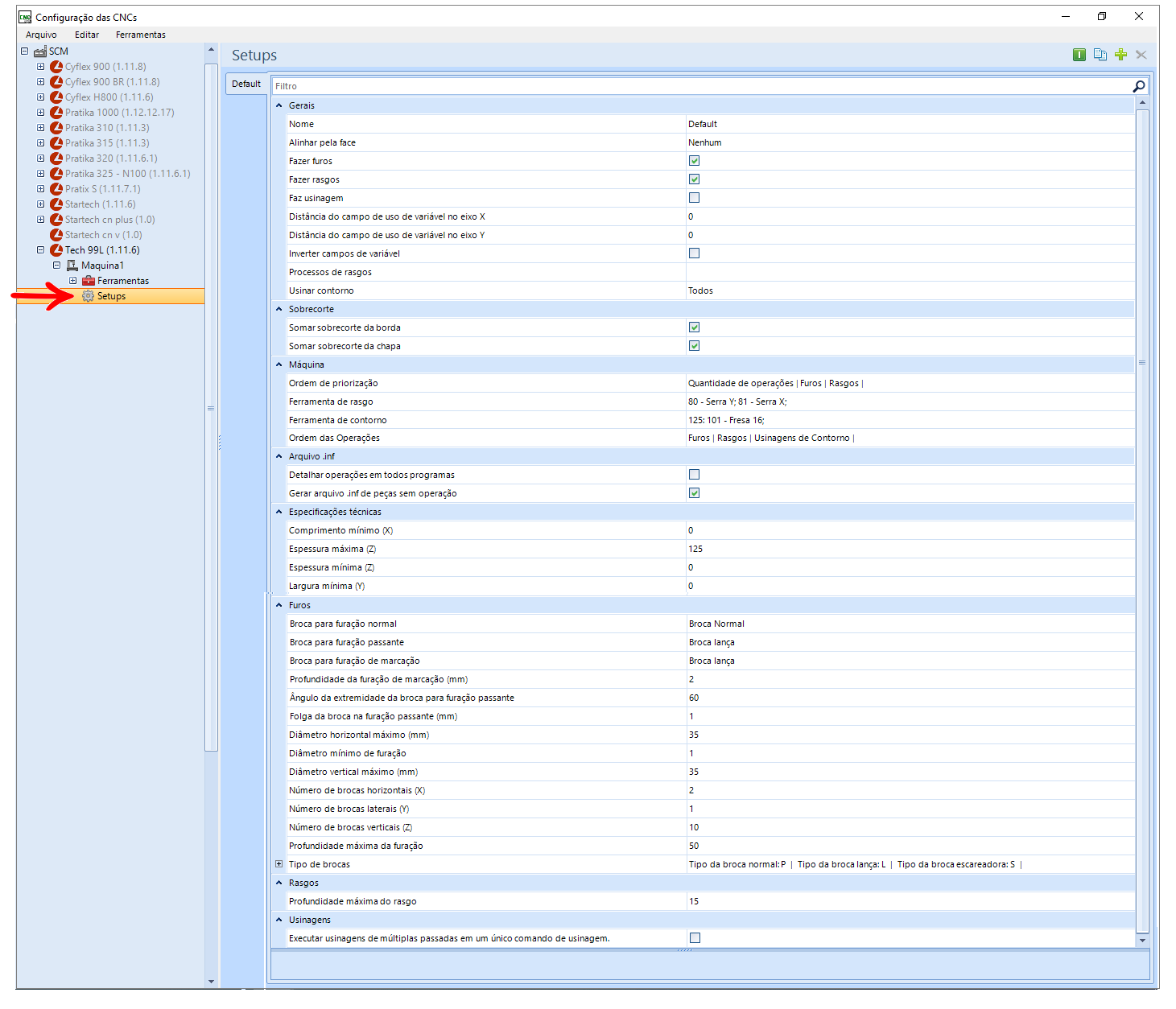Click the property grid down scroll arrow
Screen dimensions: 1176x1009
(x=1142, y=940)
